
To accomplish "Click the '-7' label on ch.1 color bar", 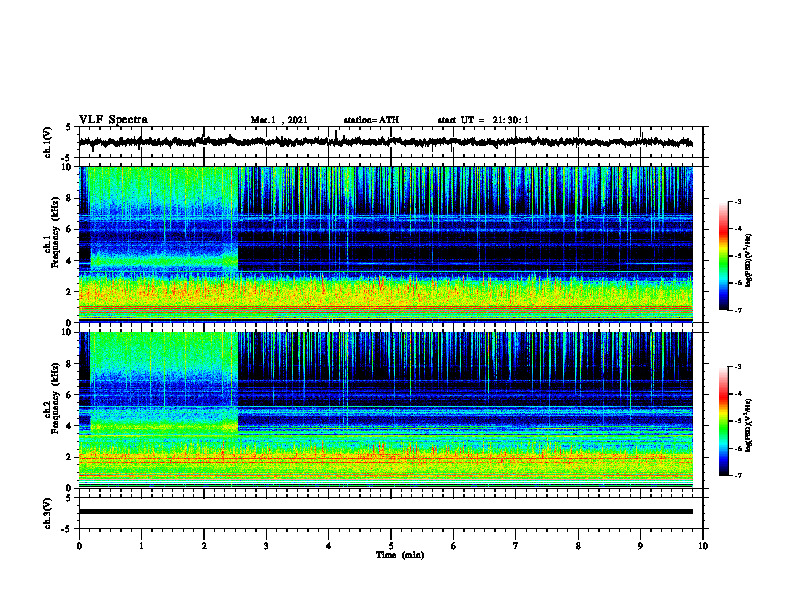I will pyautogui.click(x=738, y=310).
